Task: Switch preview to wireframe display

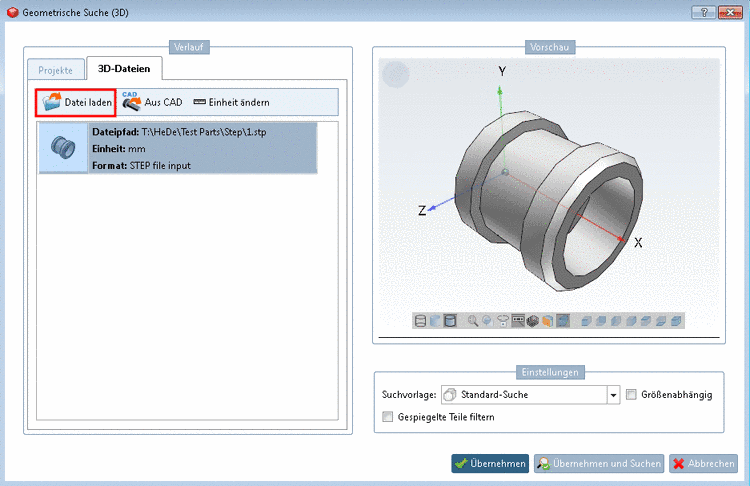Action: [420, 320]
